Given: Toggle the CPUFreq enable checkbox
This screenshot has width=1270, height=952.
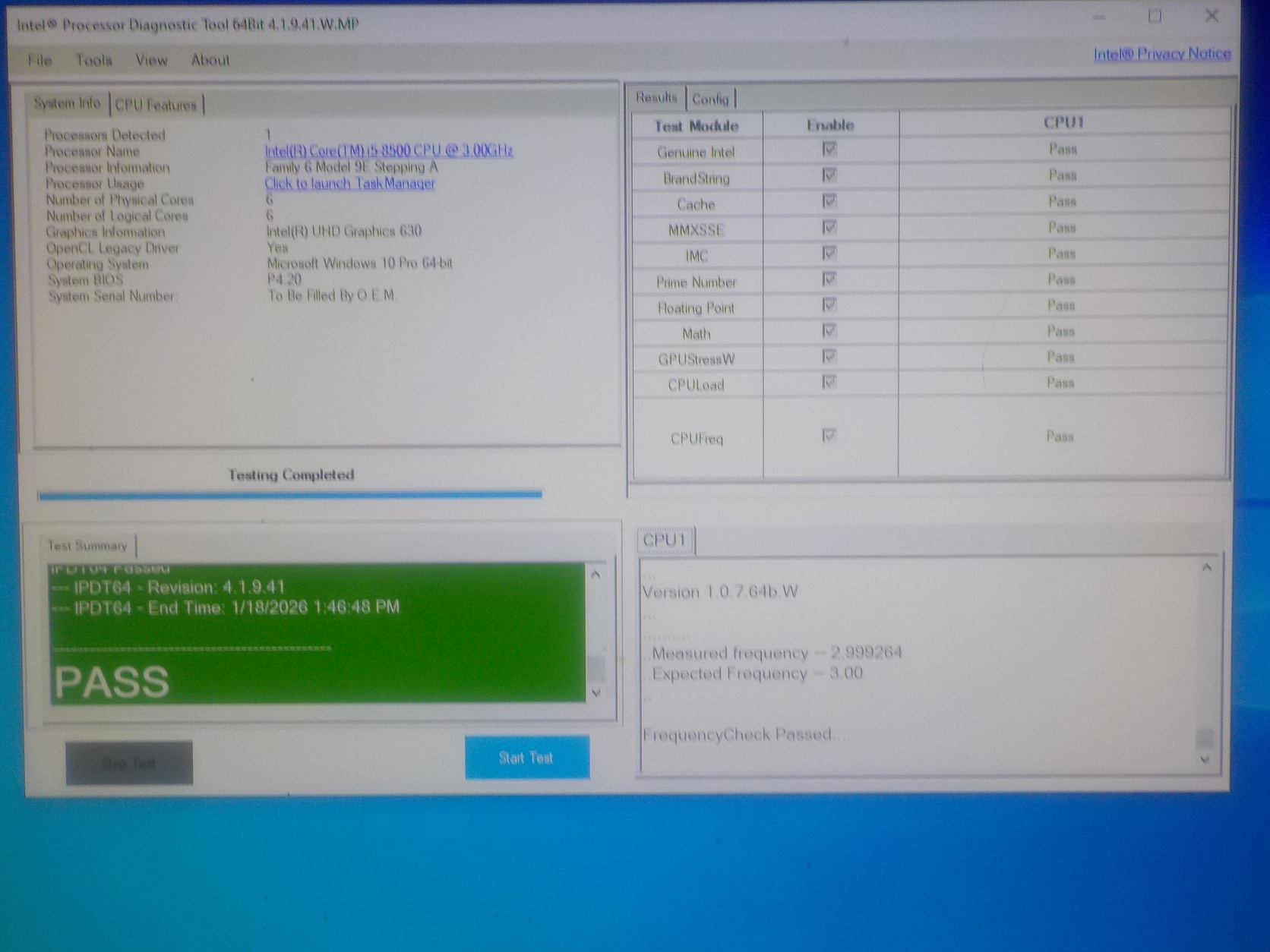Looking at the screenshot, I should point(829,436).
